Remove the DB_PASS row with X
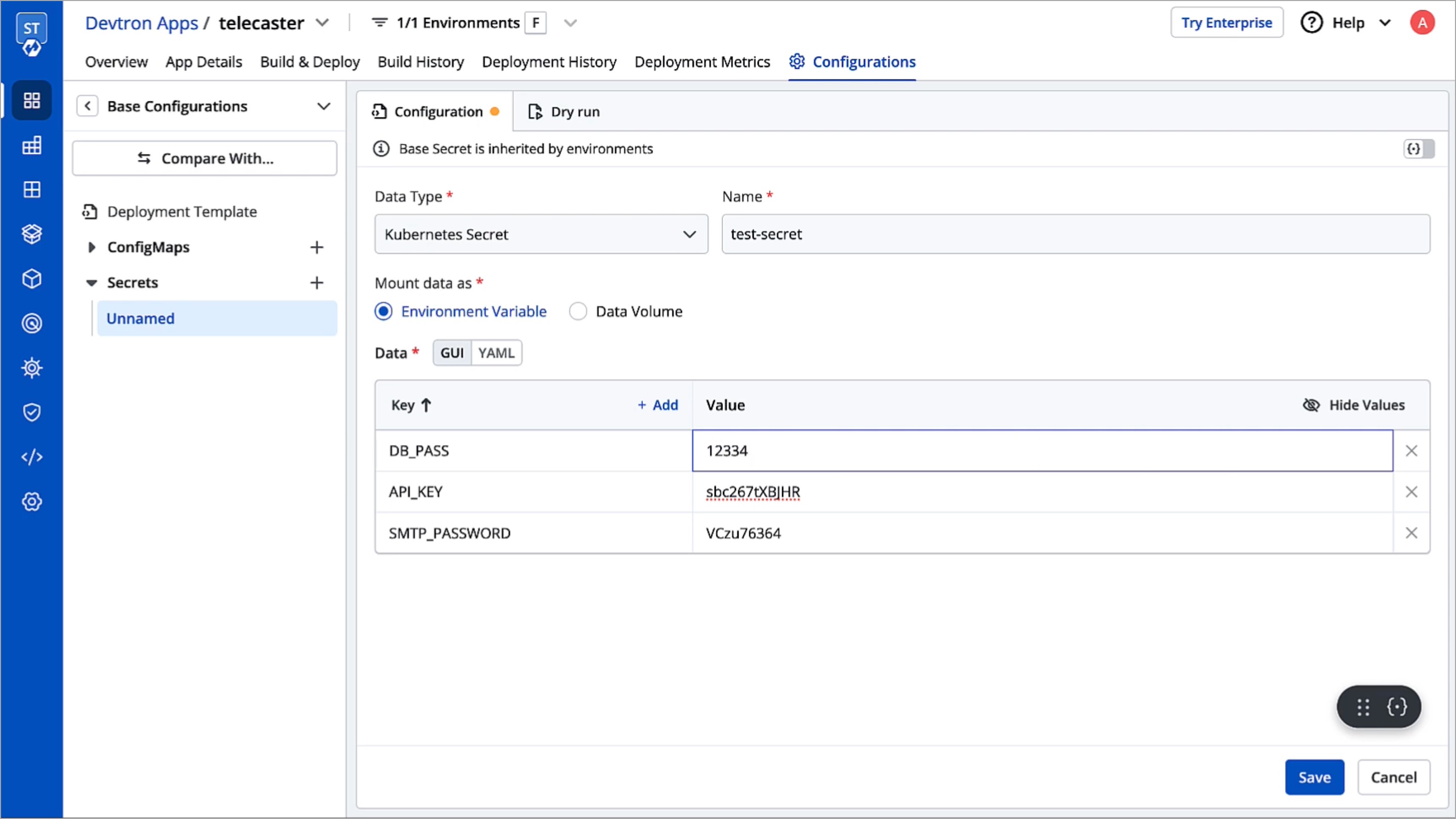The height and width of the screenshot is (819, 1456). (x=1411, y=451)
